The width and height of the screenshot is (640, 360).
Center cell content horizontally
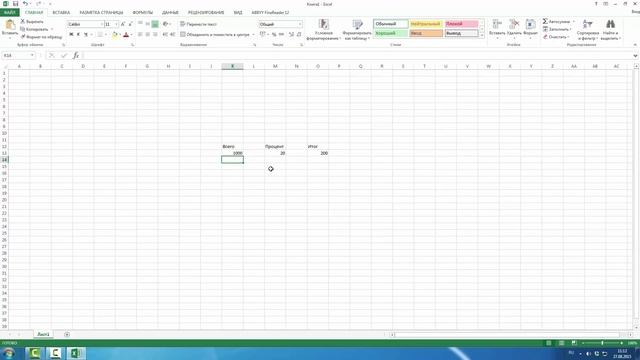click(147, 35)
